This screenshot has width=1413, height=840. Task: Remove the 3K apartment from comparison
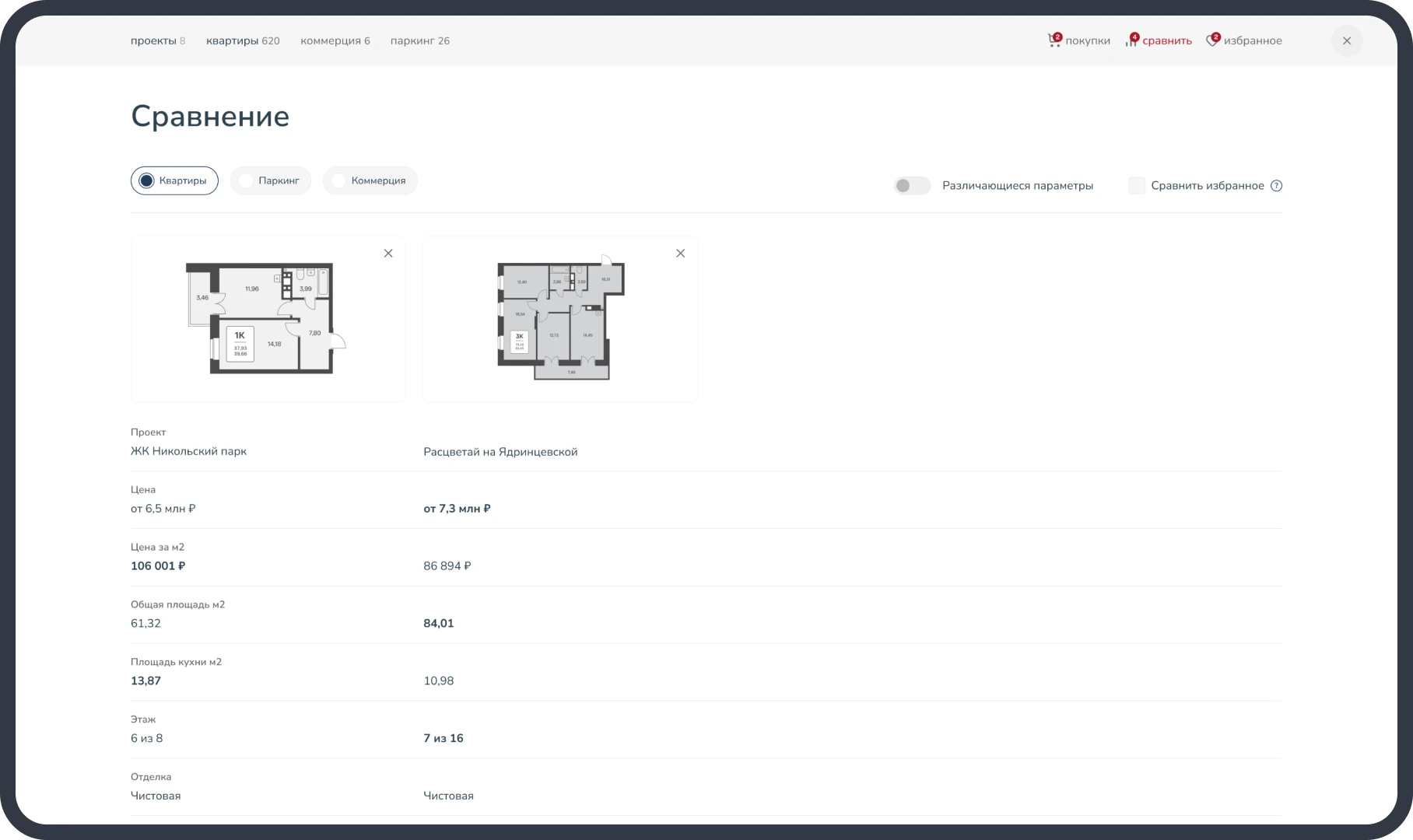tap(681, 254)
